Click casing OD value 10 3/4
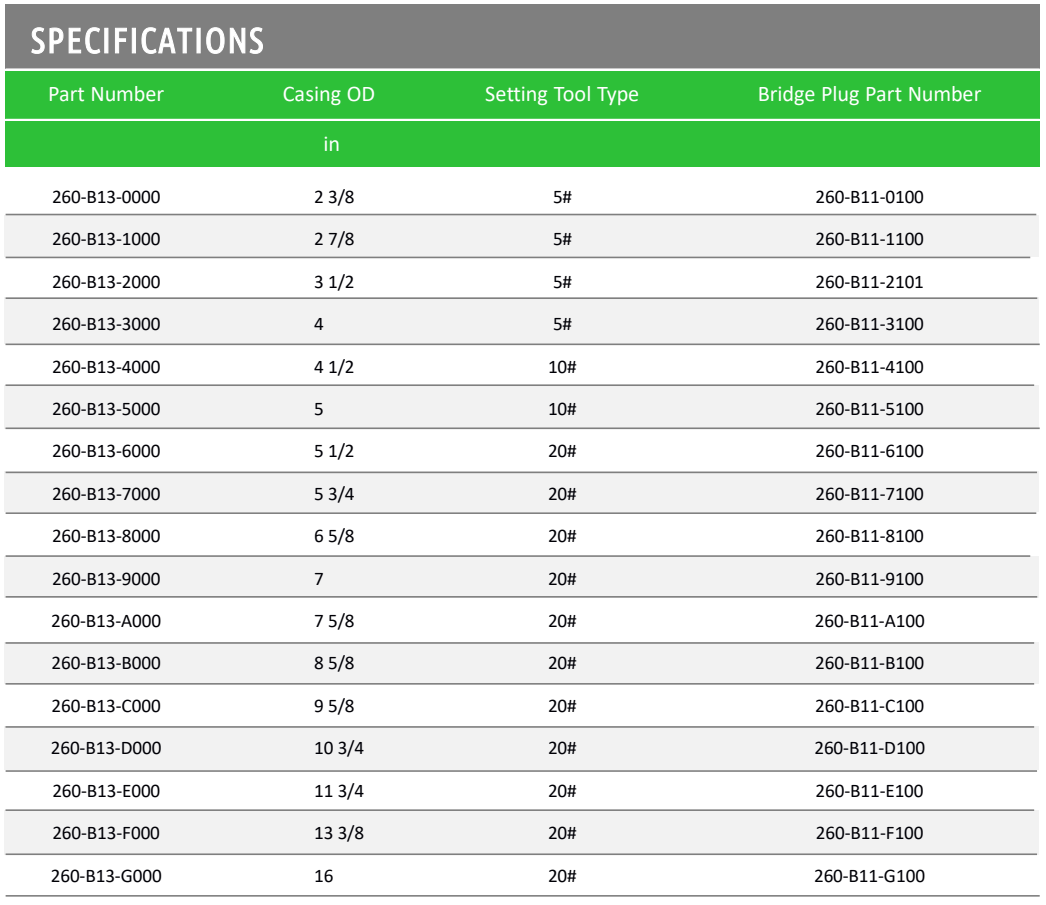 click(x=339, y=748)
